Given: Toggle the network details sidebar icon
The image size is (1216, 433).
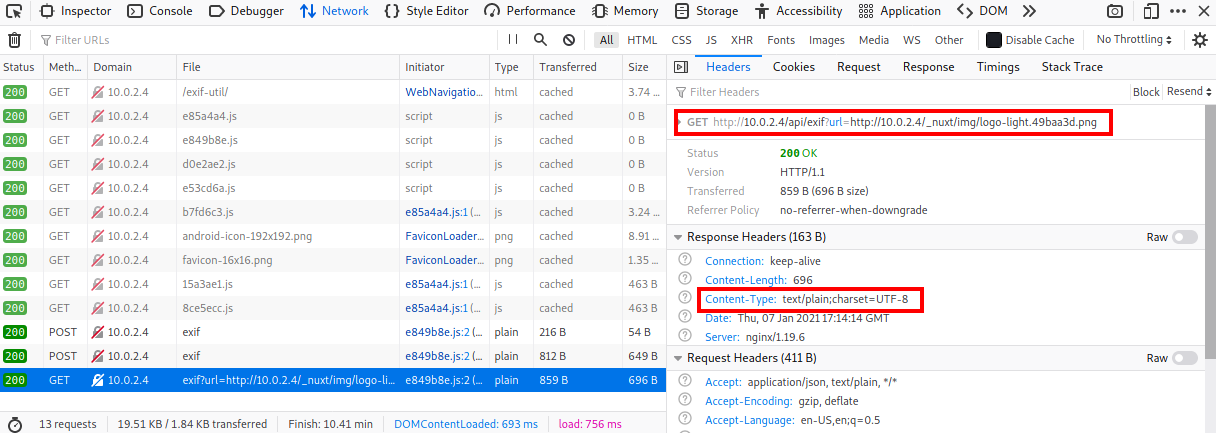Looking at the screenshot, I should tap(681, 67).
